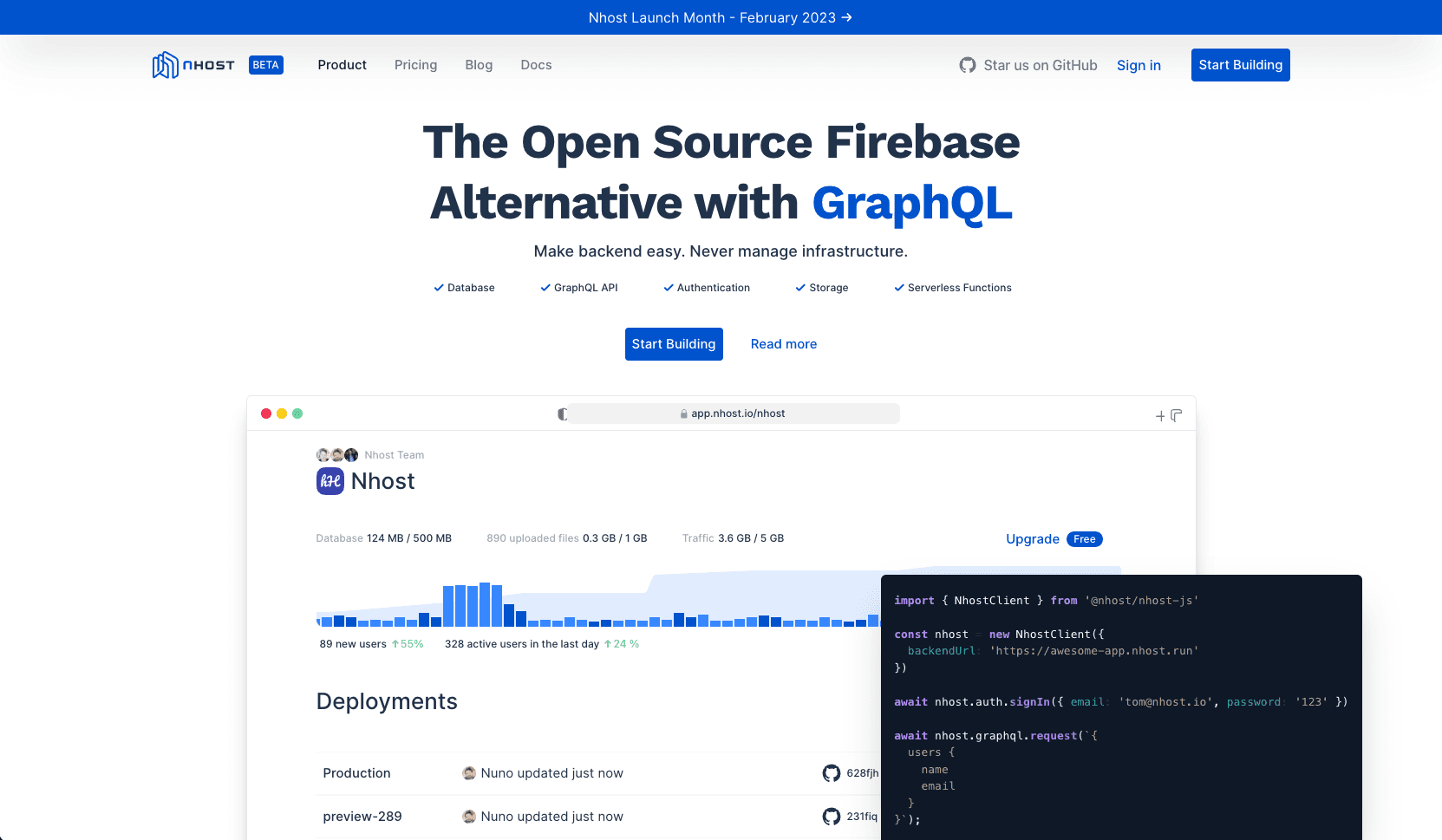Click the checkmark icon beside Authentication
The width and height of the screenshot is (1442, 840).
click(x=669, y=288)
